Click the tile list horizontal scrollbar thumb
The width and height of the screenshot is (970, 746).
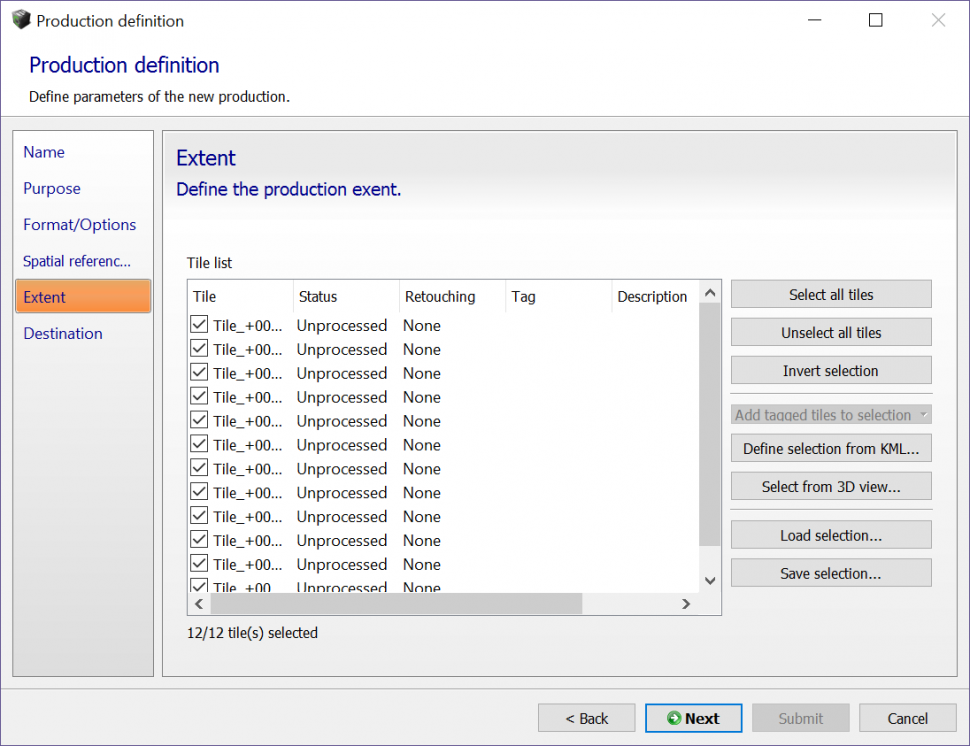(397, 604)
